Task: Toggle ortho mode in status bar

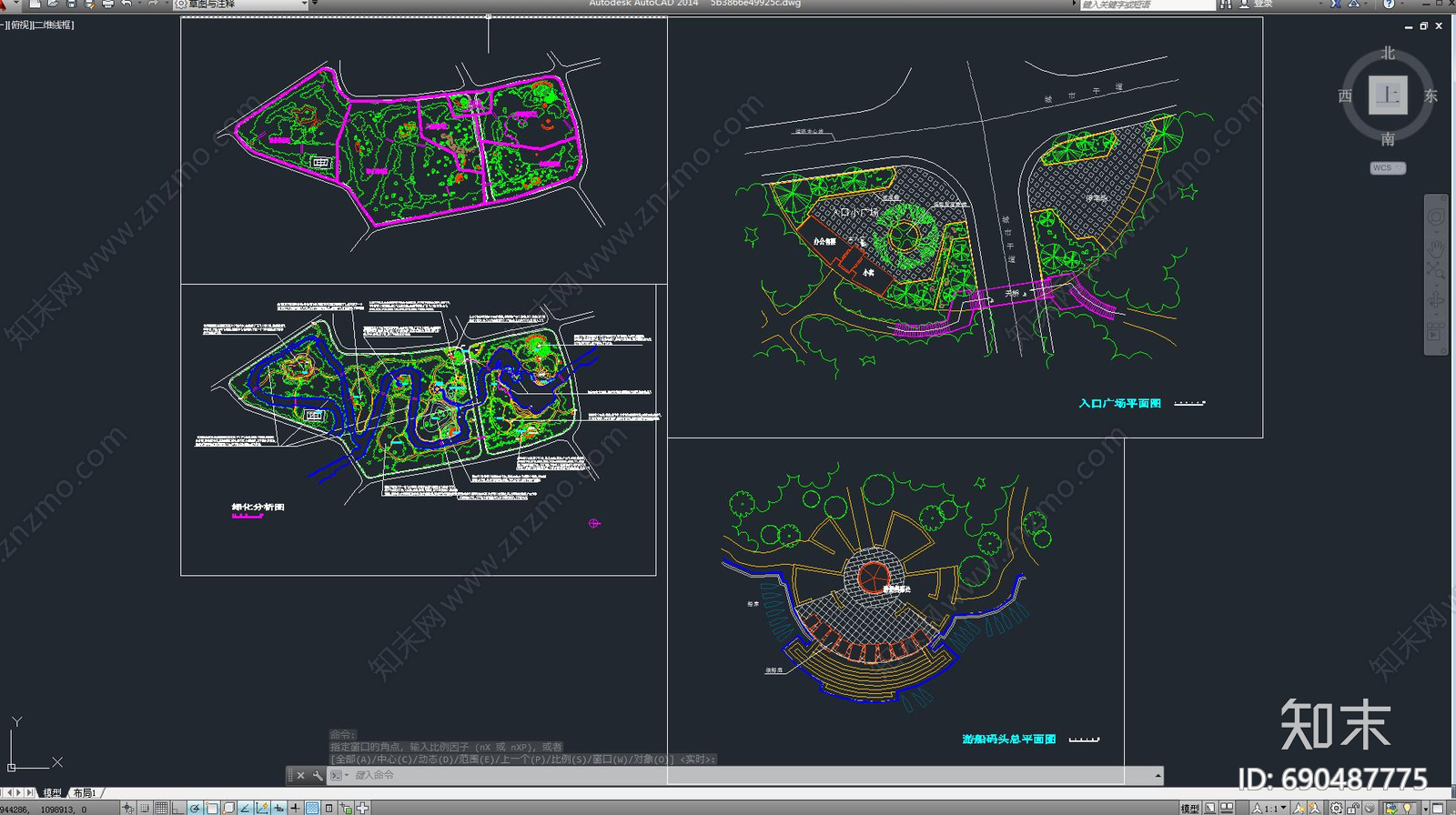Action: point(177,808)
